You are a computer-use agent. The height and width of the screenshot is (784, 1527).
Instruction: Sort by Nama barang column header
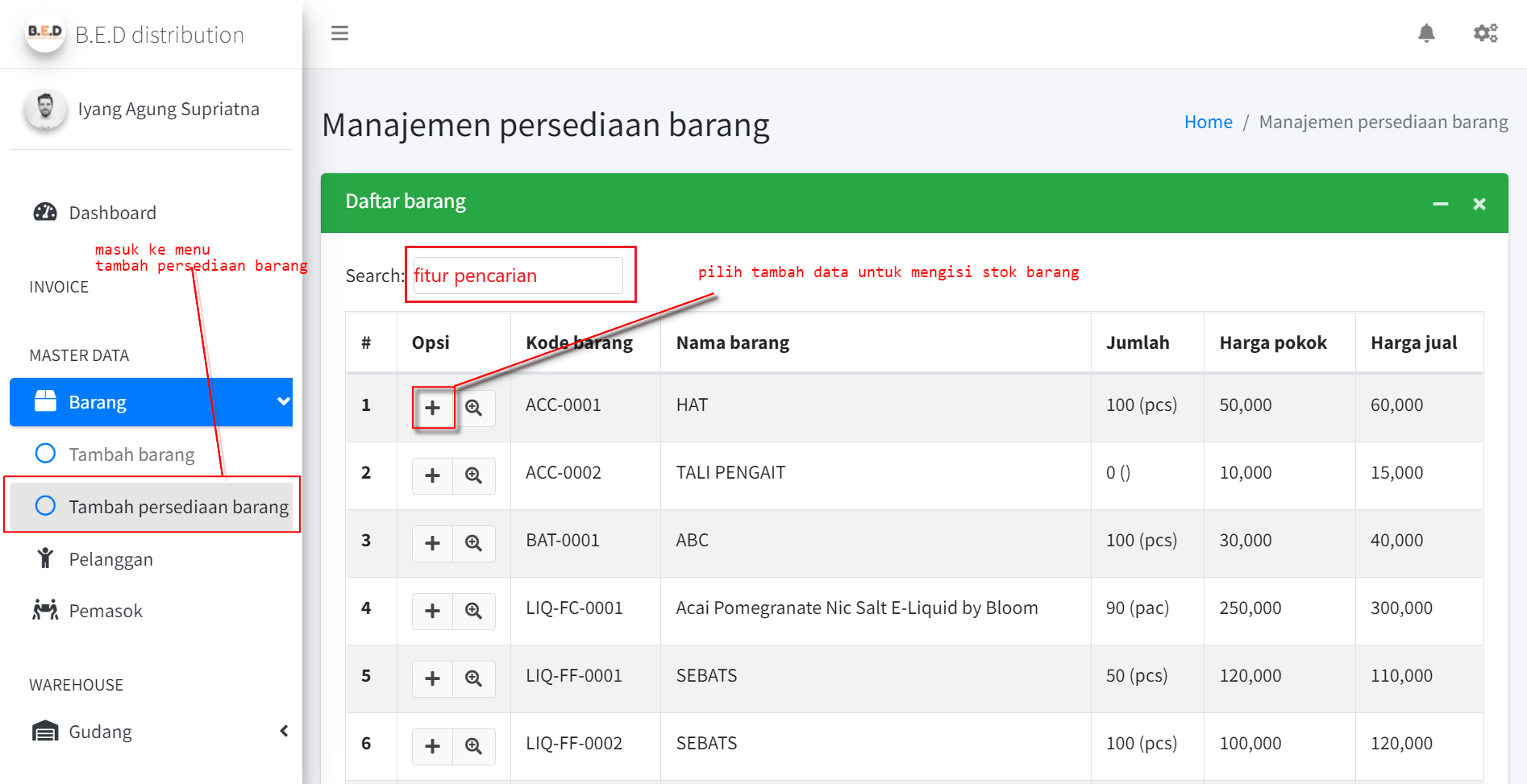[876, 342]
